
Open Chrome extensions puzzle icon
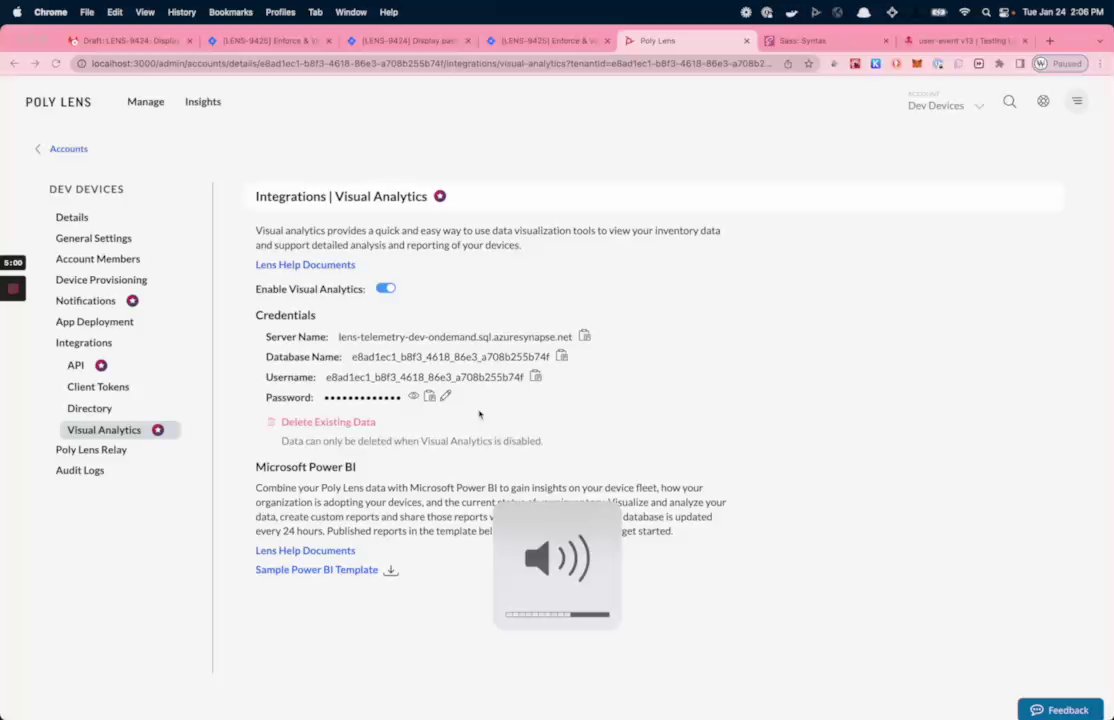click(1000, 63)
